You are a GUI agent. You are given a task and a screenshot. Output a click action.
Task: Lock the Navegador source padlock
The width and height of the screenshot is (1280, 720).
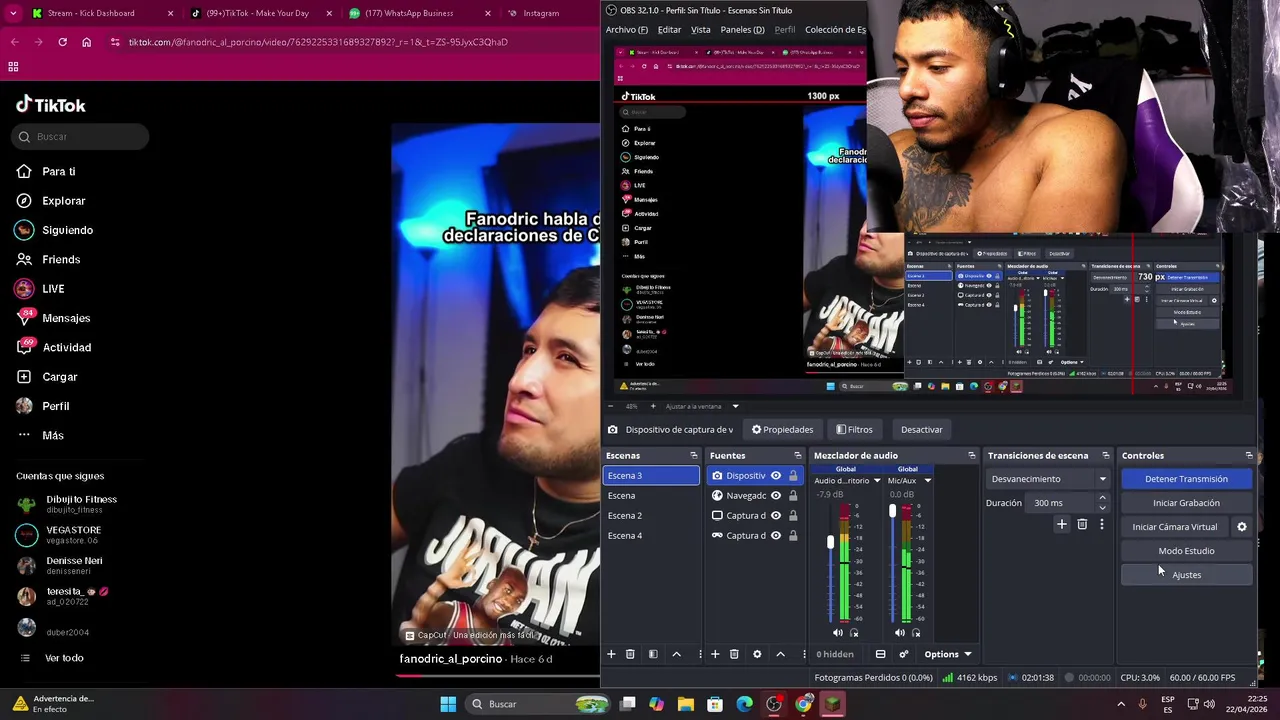click(793, 496)
